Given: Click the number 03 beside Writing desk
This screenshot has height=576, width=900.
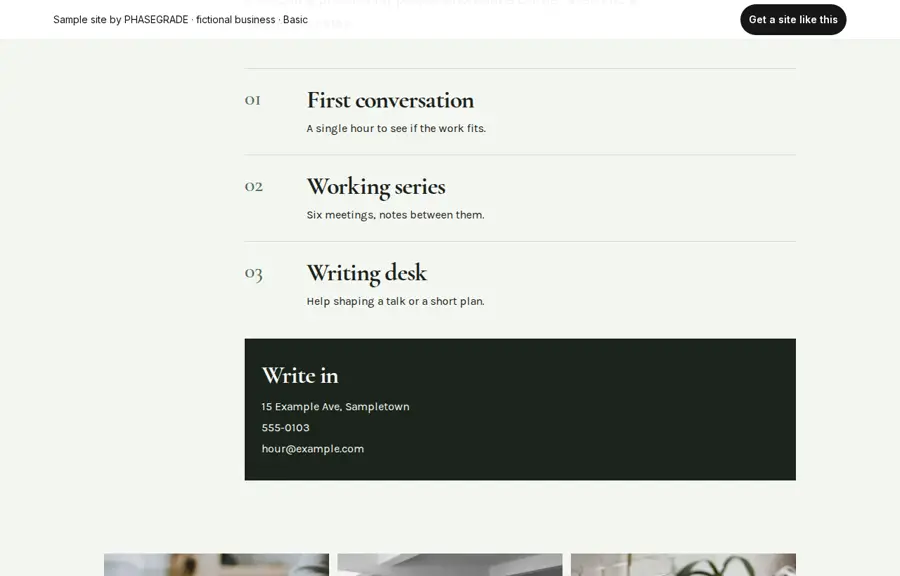Looking at the screenshot, I should (x=254, y=273).
